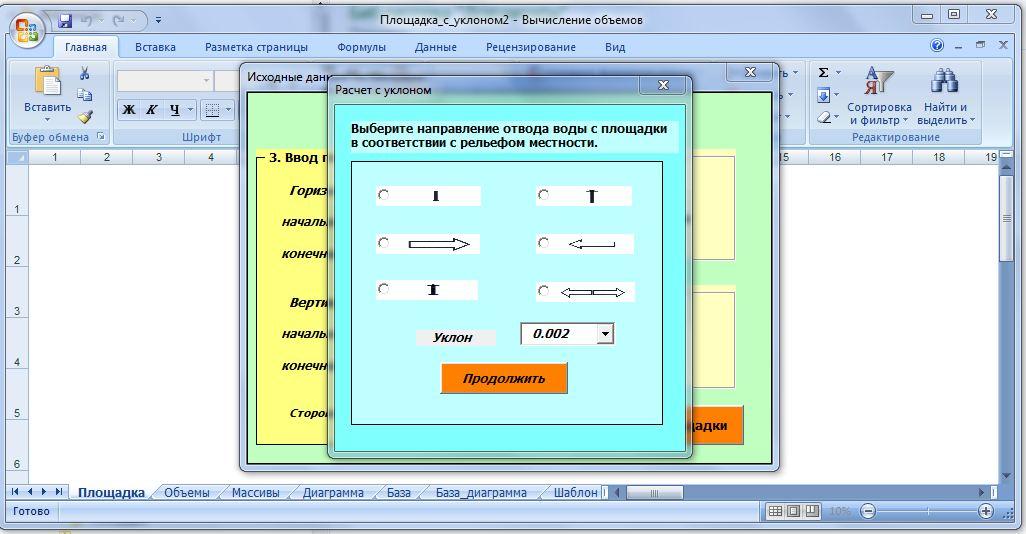The image size is (1026, 534).
Task: Open the Объемы sheet tab
Action: point(186,492)
